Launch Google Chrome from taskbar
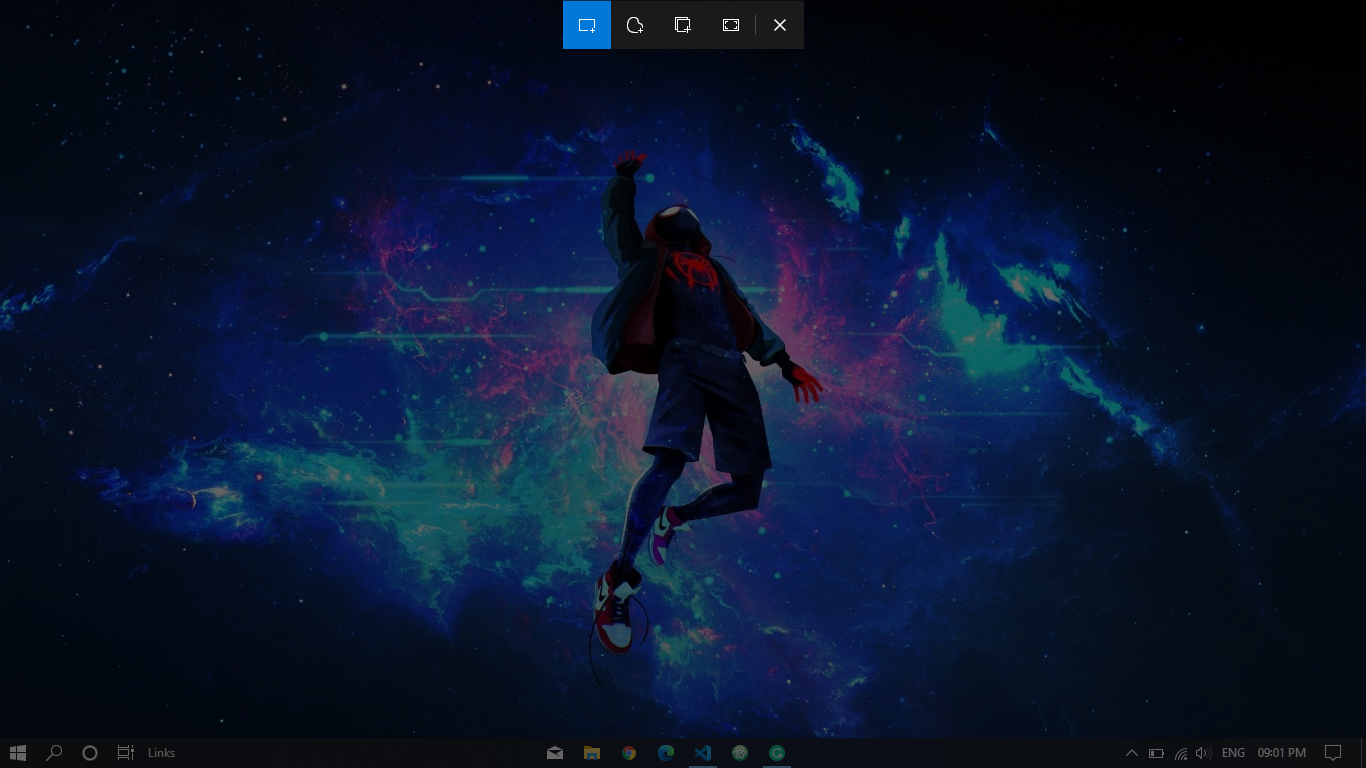Image resolution: width=1366 pixels, height=768 pixels. pyautogui.click(x=629, y=753)
